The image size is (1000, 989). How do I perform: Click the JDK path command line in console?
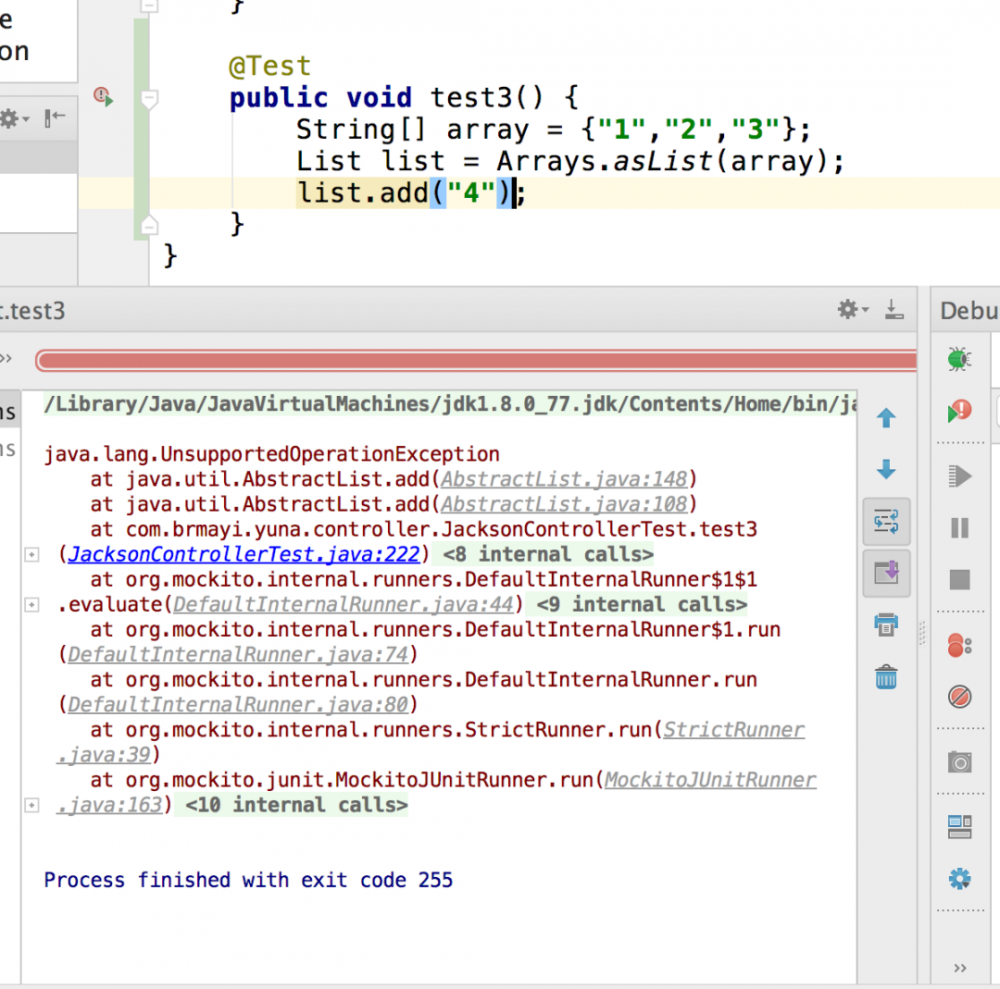450,404
